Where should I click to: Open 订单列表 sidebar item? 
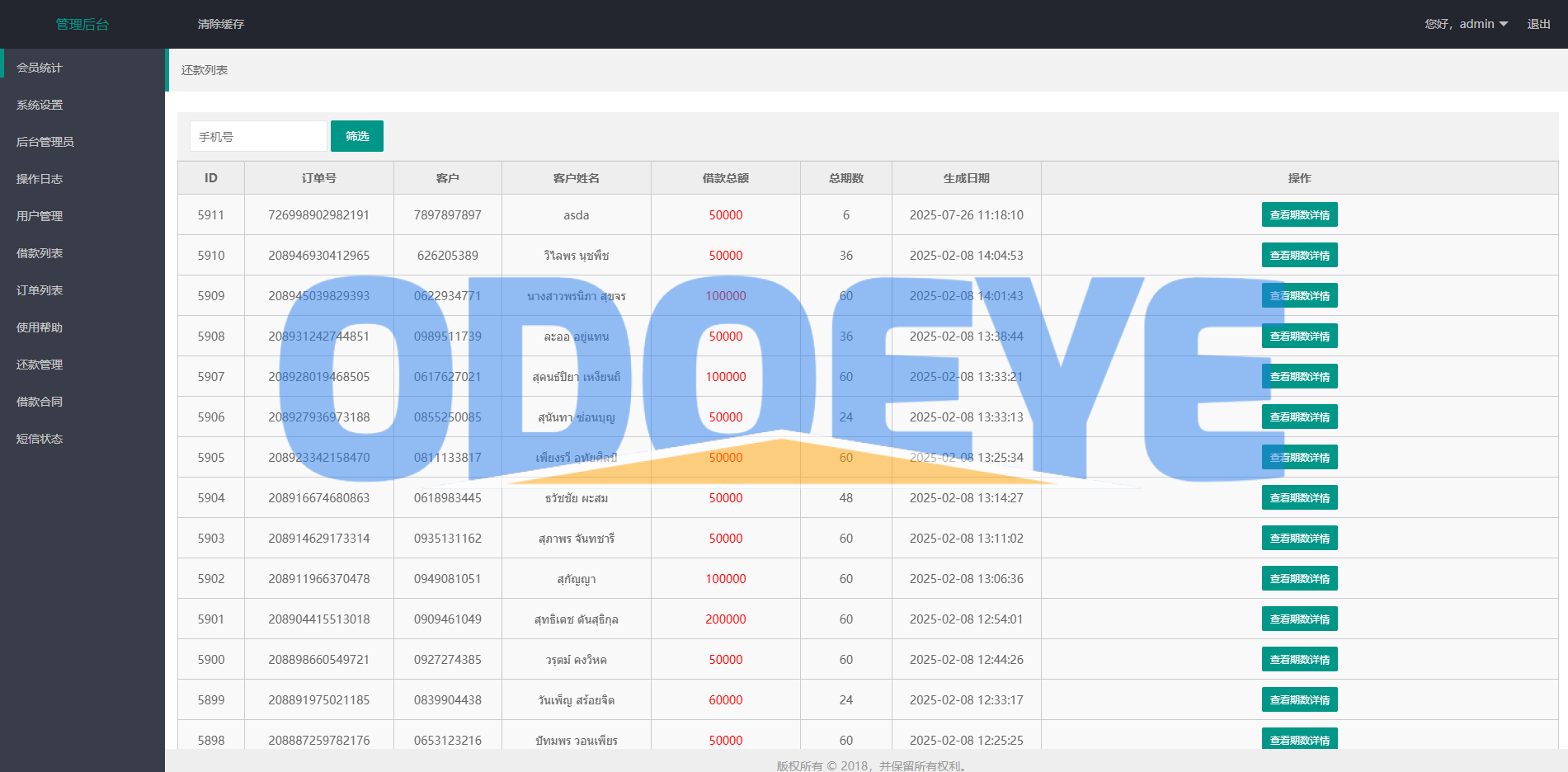(40, 290)
